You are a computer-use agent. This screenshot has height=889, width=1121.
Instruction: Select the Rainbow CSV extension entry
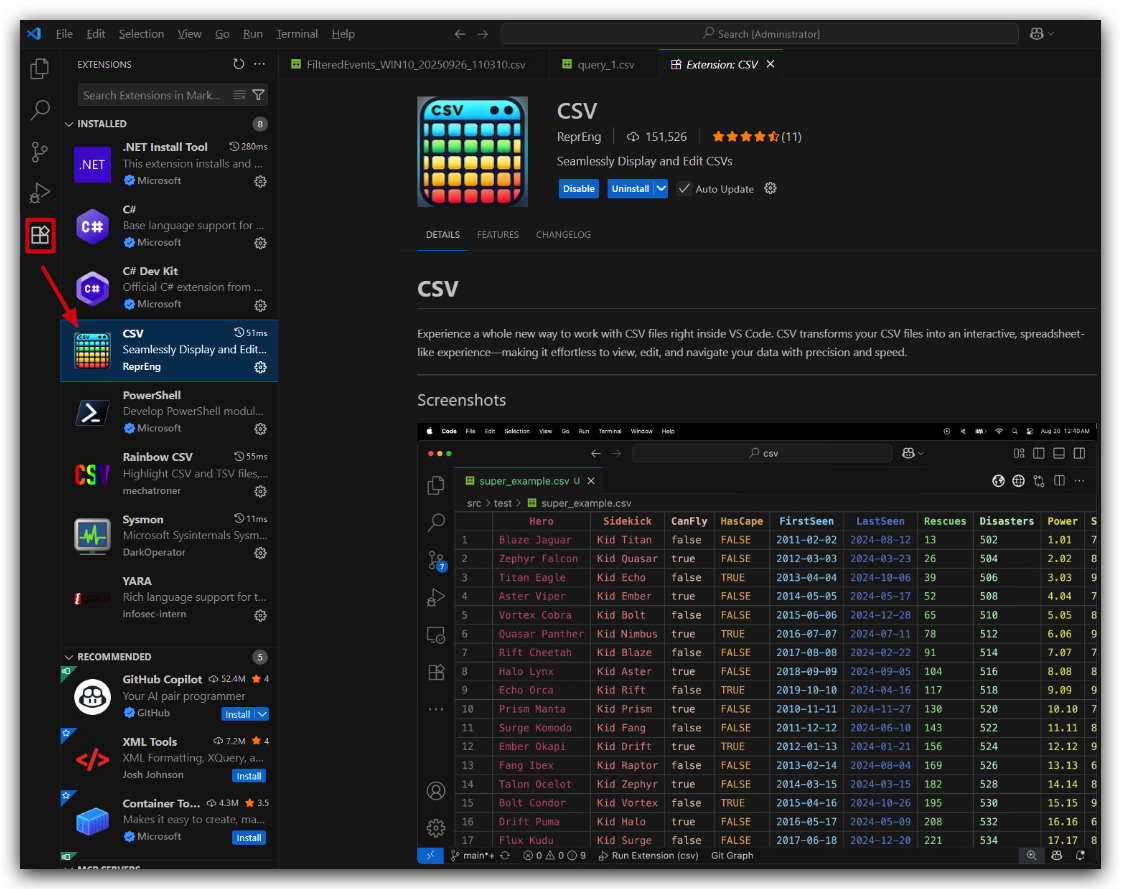(x=169, y=474)
